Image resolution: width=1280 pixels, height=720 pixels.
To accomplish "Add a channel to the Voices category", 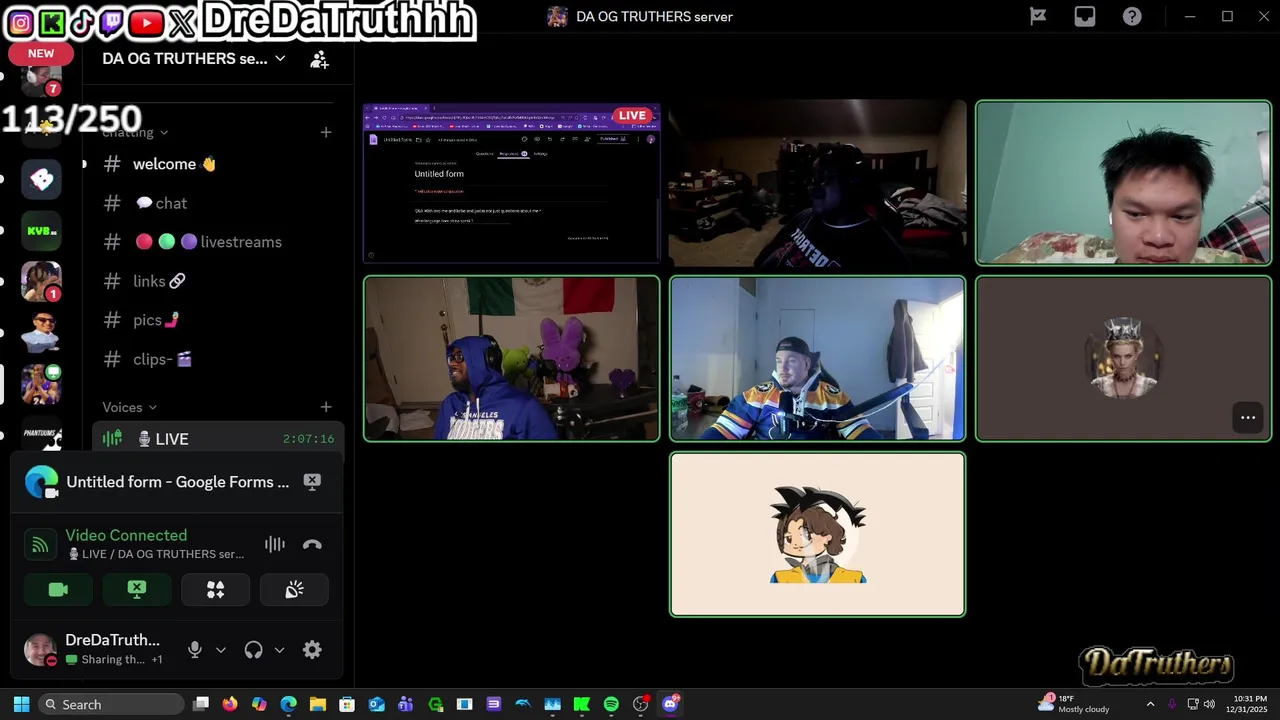I will click(326, 407).
